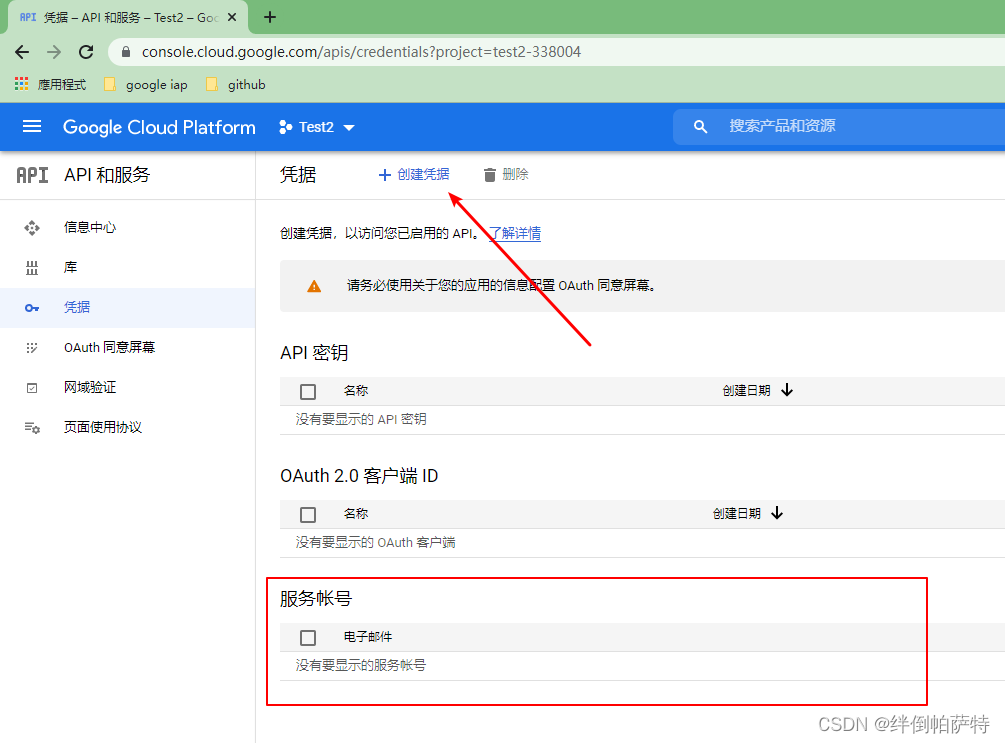Open a new browser tab
Image resolution: width=1005 pixels, height=743 pixels.
pos(270,17)
